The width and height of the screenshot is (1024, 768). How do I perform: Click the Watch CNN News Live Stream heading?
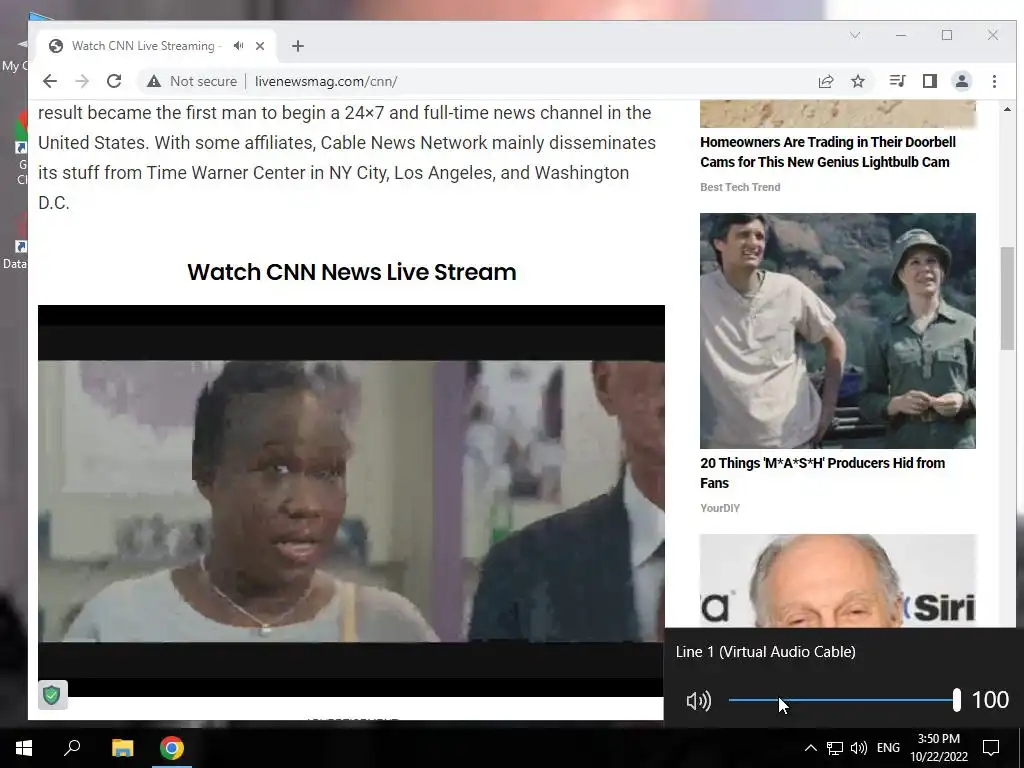[351, 272]
